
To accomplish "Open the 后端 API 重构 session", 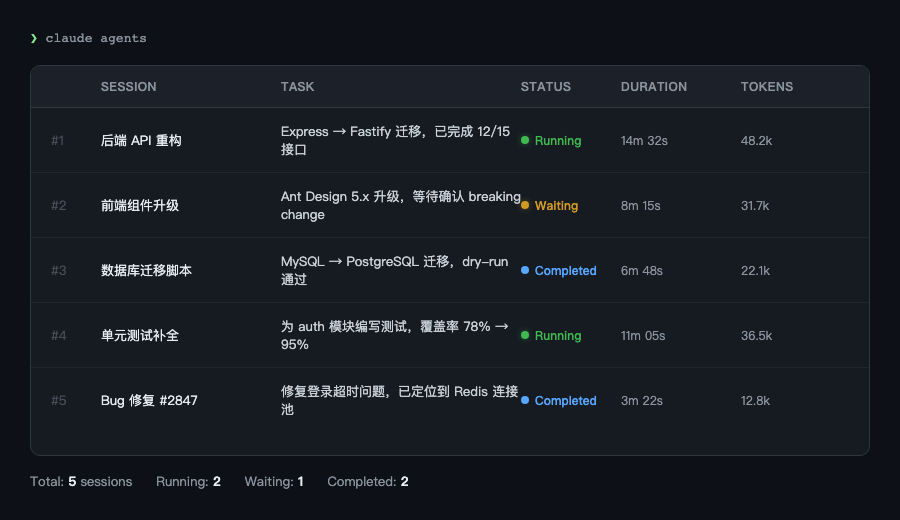I will tap(141, 140).
